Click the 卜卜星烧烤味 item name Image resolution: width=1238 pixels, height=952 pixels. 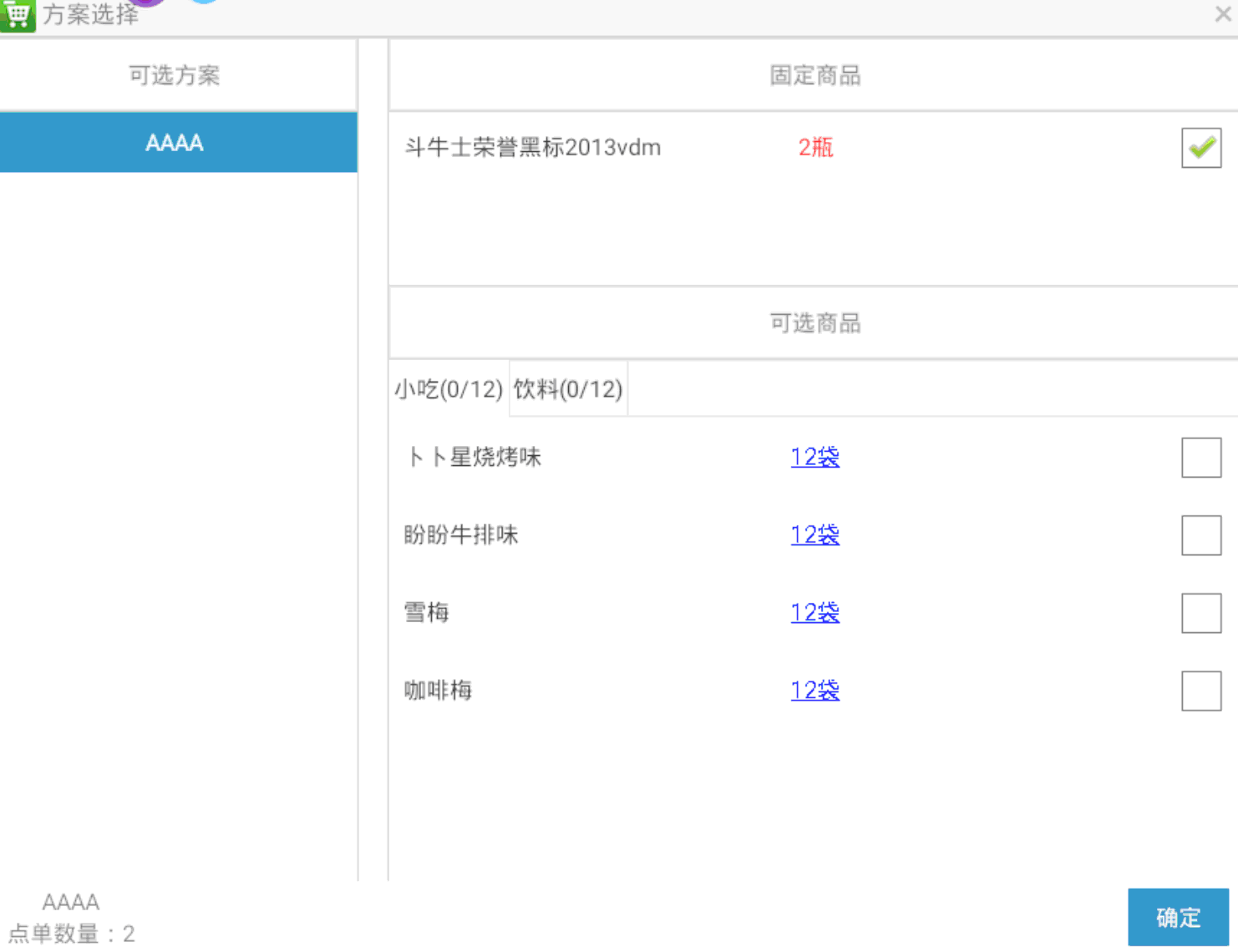click(x=474, y=457)
